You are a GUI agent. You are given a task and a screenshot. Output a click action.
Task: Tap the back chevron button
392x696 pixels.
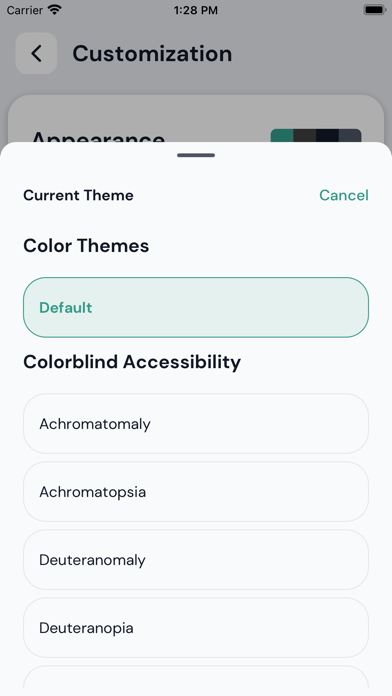pyautogui.click(x=36, y=53)
